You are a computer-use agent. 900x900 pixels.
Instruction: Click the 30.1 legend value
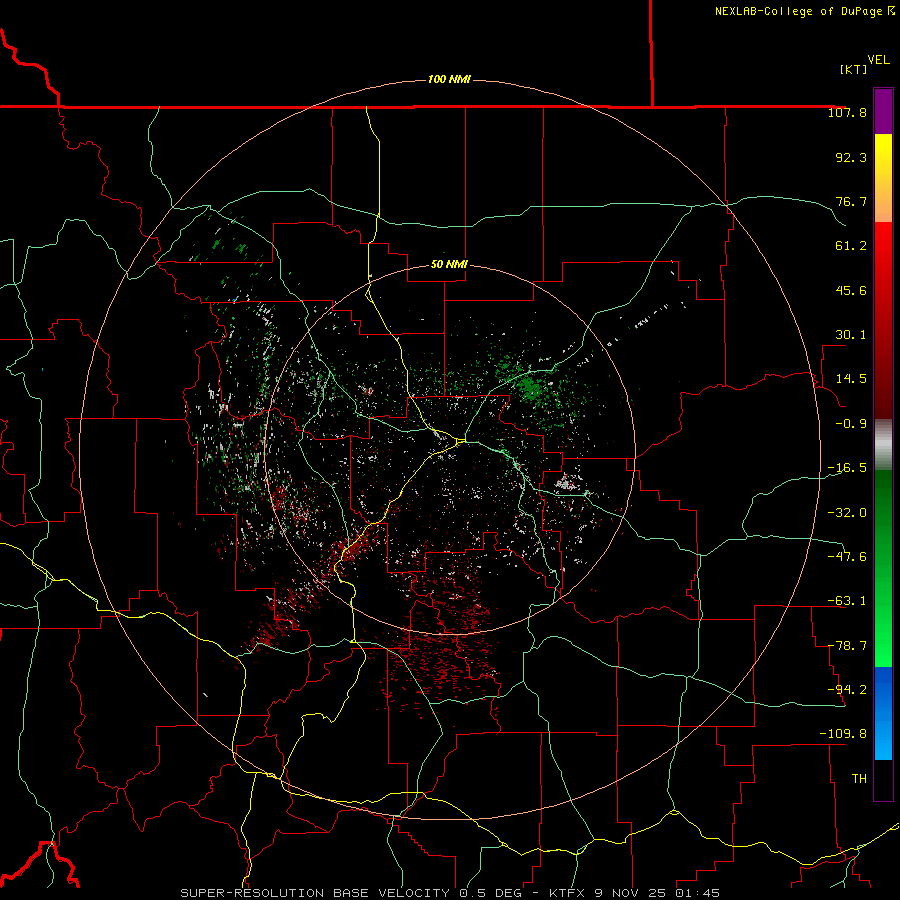click(x=851, y=335)
